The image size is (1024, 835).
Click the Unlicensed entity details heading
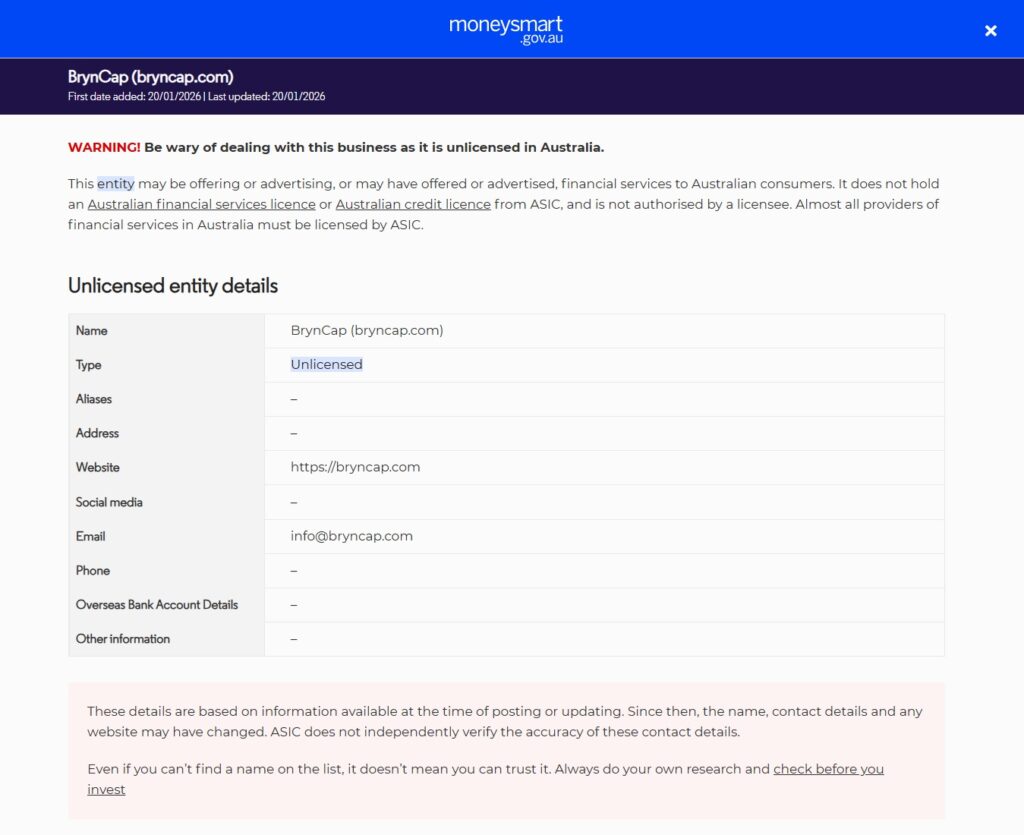(x=172, y=286)
